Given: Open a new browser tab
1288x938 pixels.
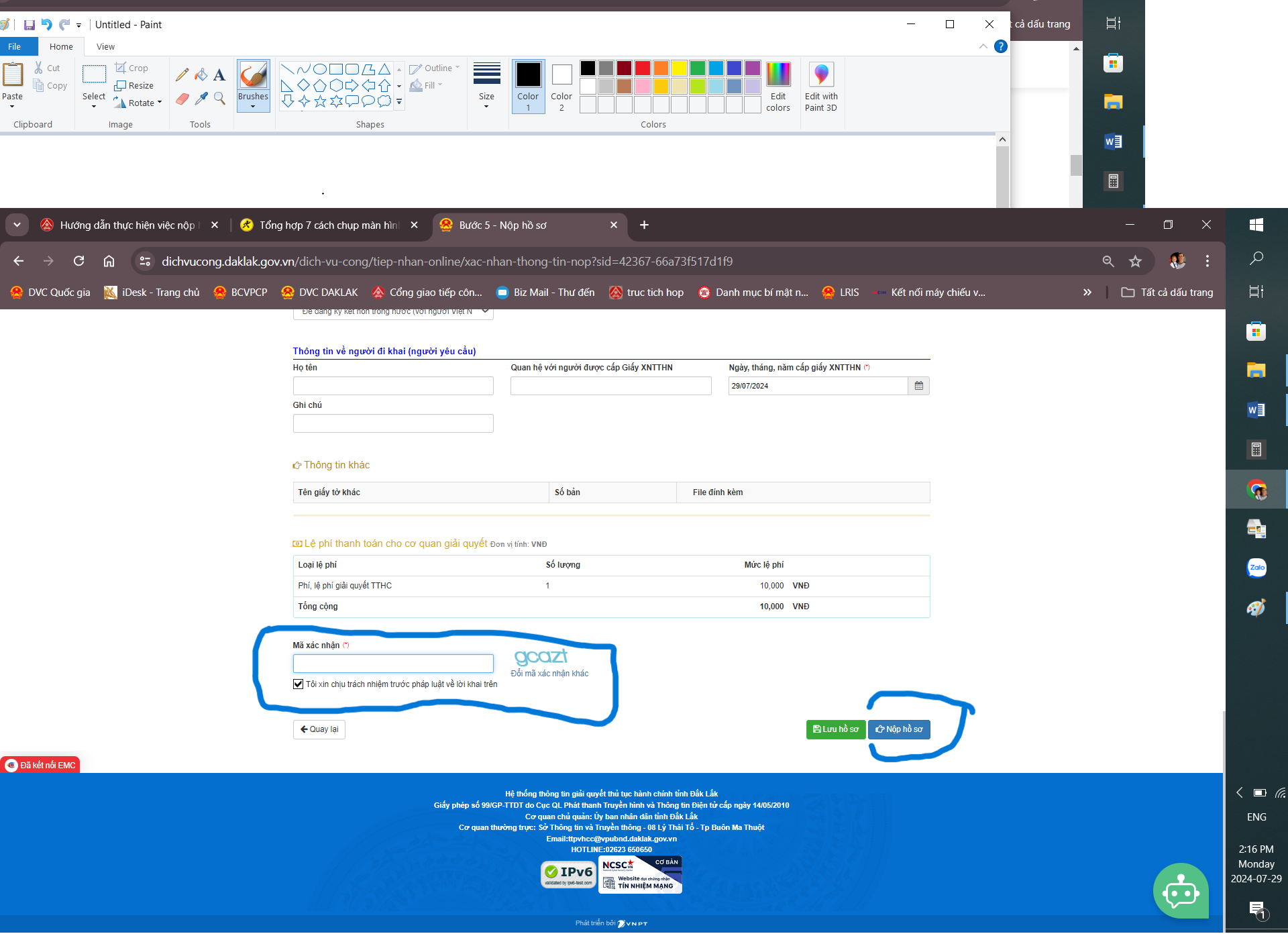Looking at the screenshot, I should coord(644,225).
